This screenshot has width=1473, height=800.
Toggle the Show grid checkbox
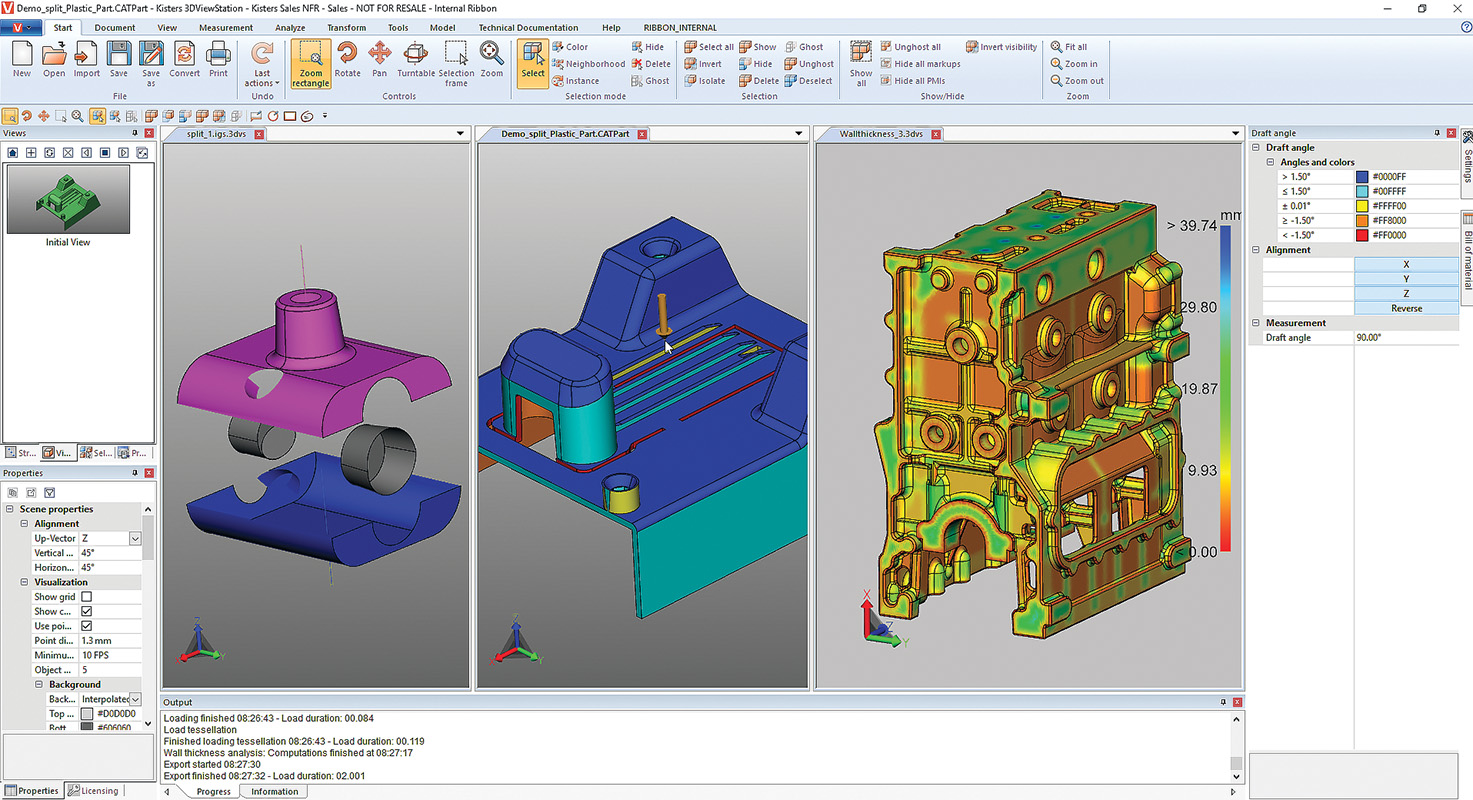tap(87, 596)
